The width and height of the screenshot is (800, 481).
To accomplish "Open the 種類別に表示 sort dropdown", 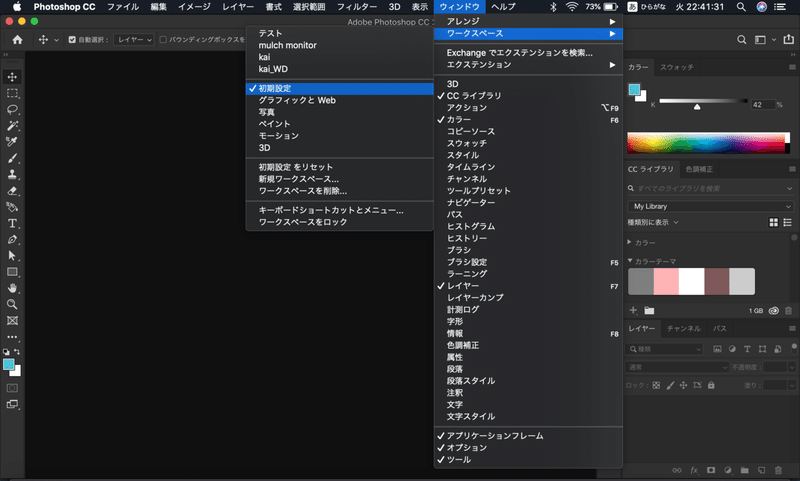I will pos(653,222).
